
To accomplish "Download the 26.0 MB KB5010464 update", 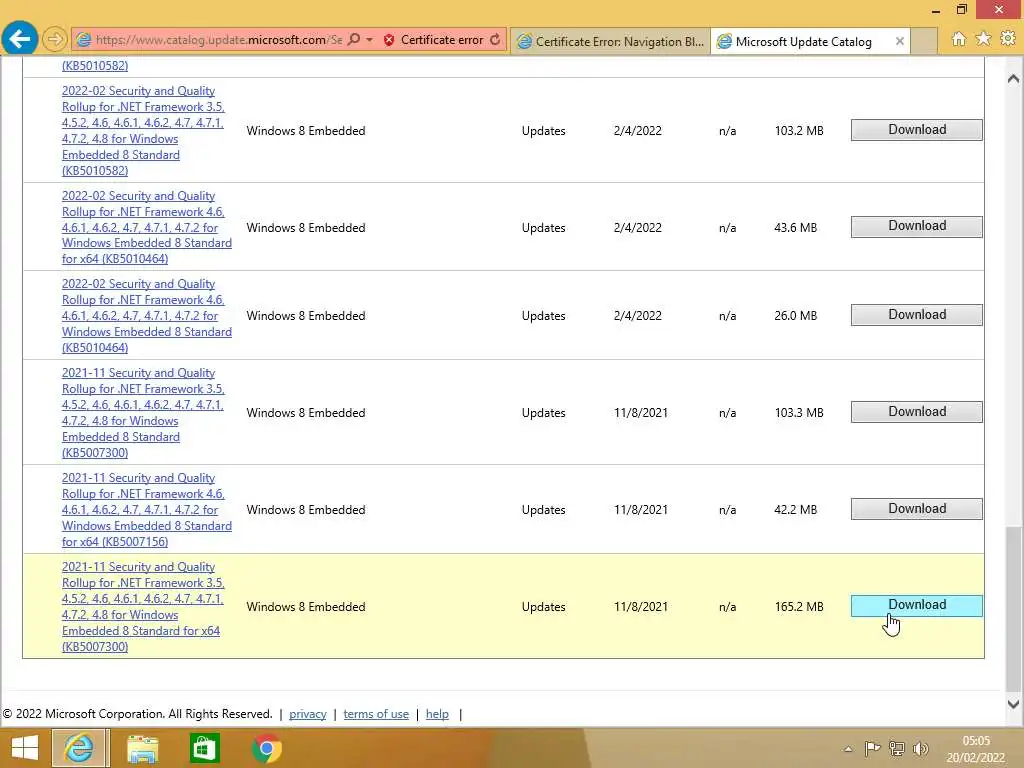I will coord(916,315).
